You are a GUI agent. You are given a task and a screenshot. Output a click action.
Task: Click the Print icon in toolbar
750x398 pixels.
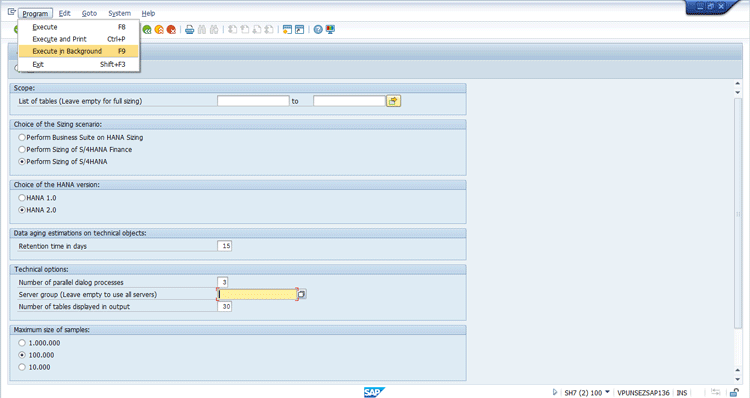point(189,30)
